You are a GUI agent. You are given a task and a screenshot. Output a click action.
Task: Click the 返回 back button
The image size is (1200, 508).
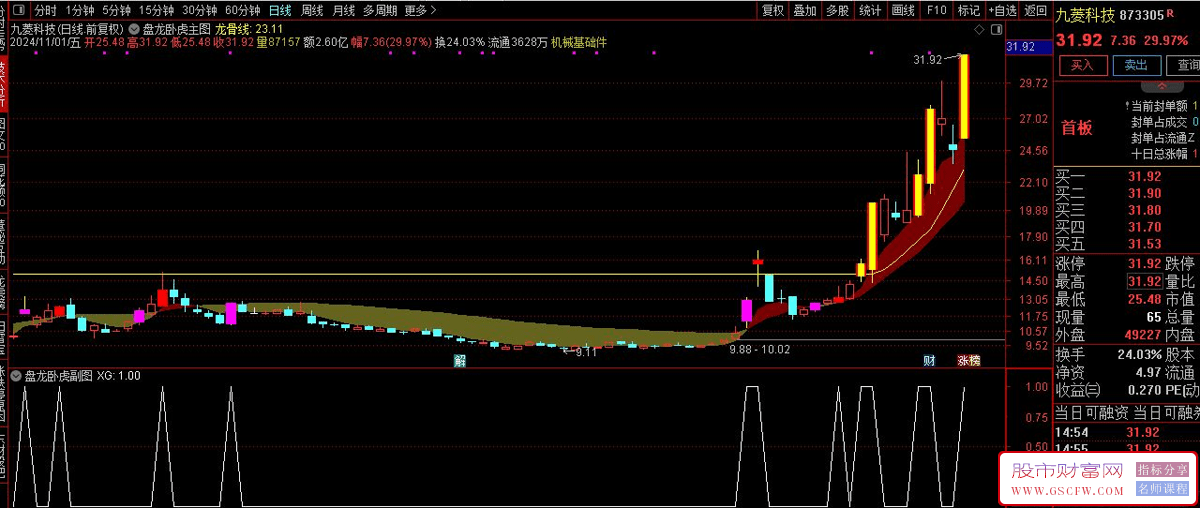[x=1036, y=10]
